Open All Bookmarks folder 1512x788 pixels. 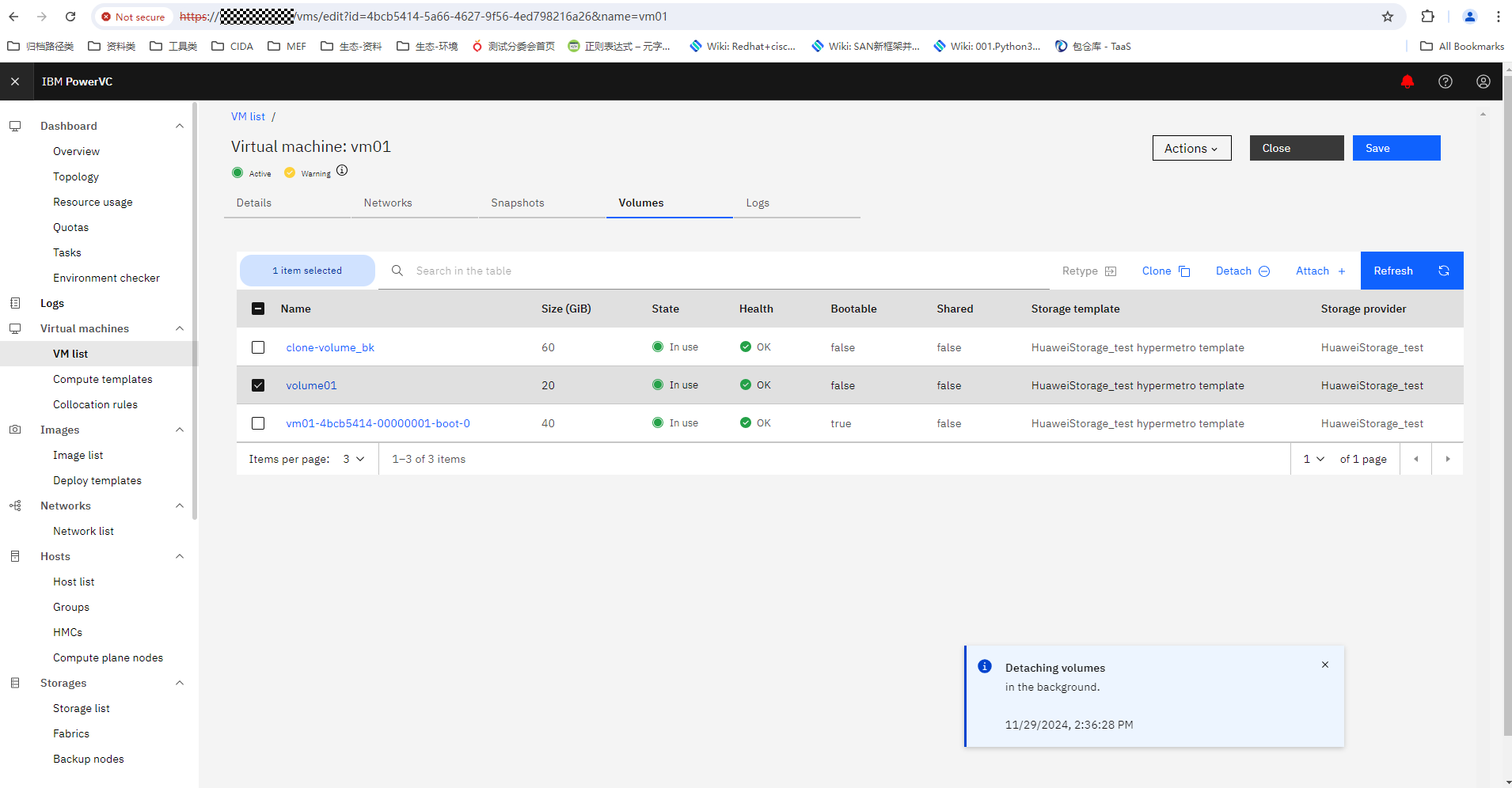tap(1462, 46)
